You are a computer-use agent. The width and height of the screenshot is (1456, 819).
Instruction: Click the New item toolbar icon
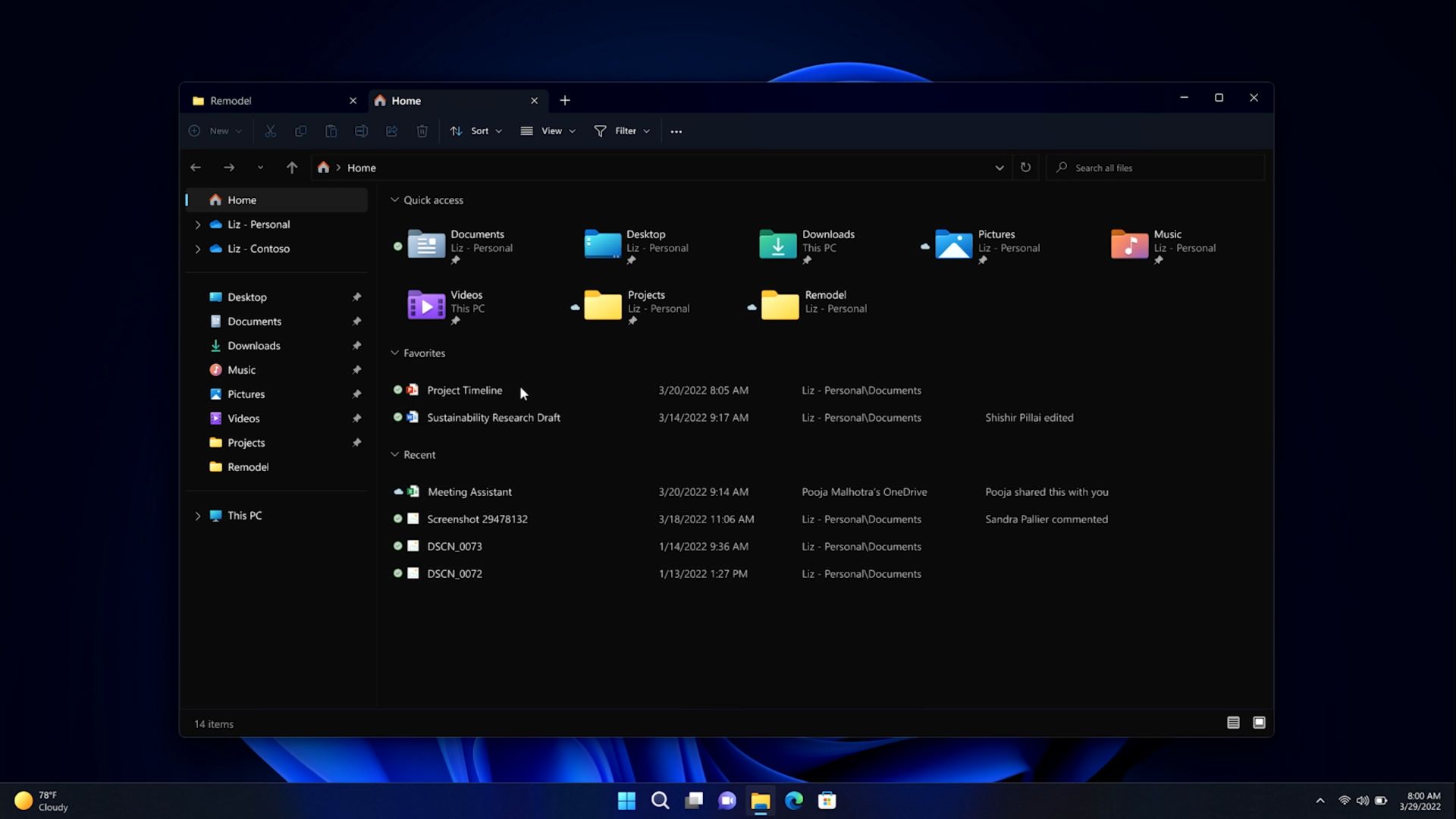214,130
